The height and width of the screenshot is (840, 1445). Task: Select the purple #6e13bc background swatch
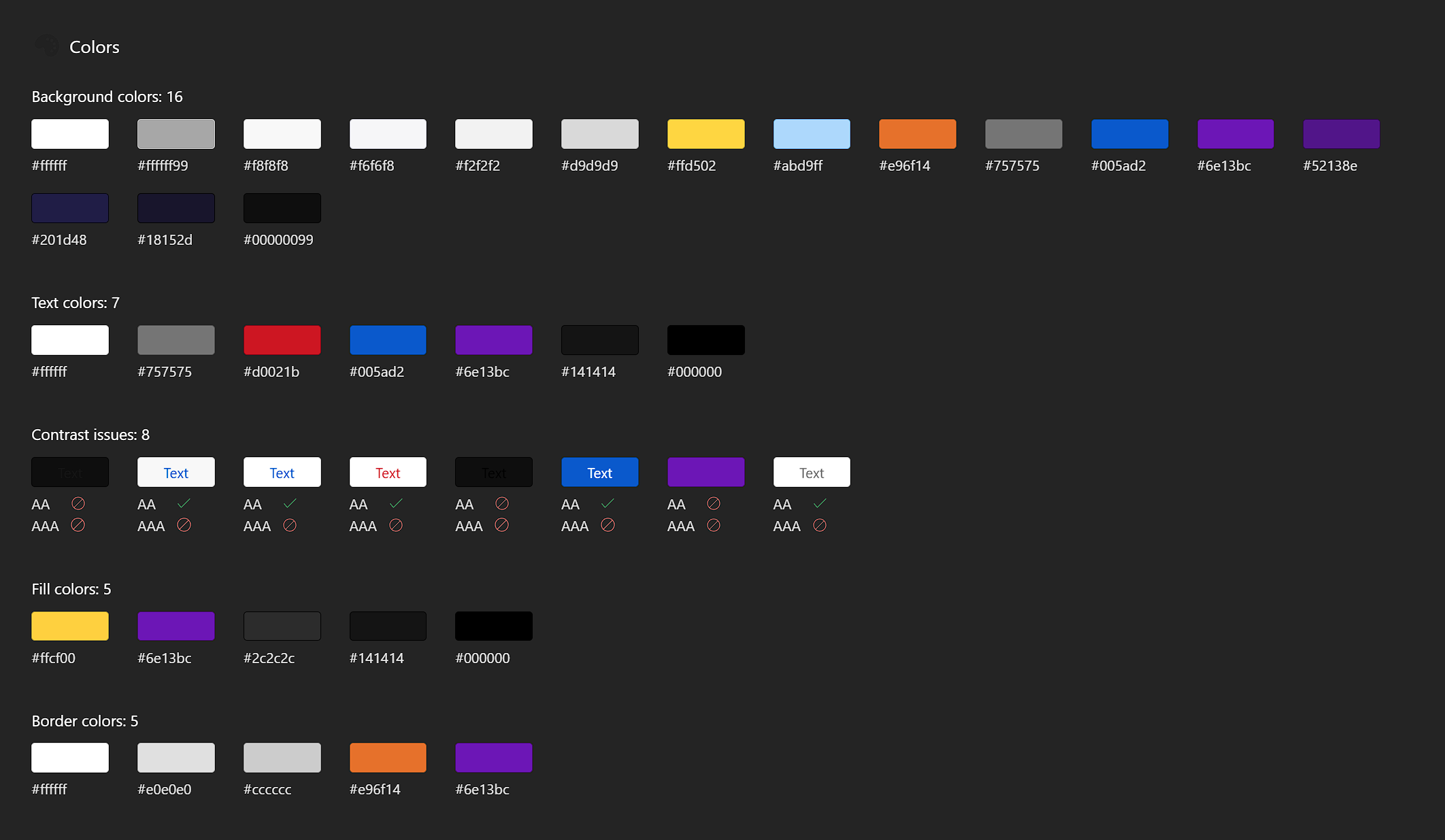pos(1235,134)
